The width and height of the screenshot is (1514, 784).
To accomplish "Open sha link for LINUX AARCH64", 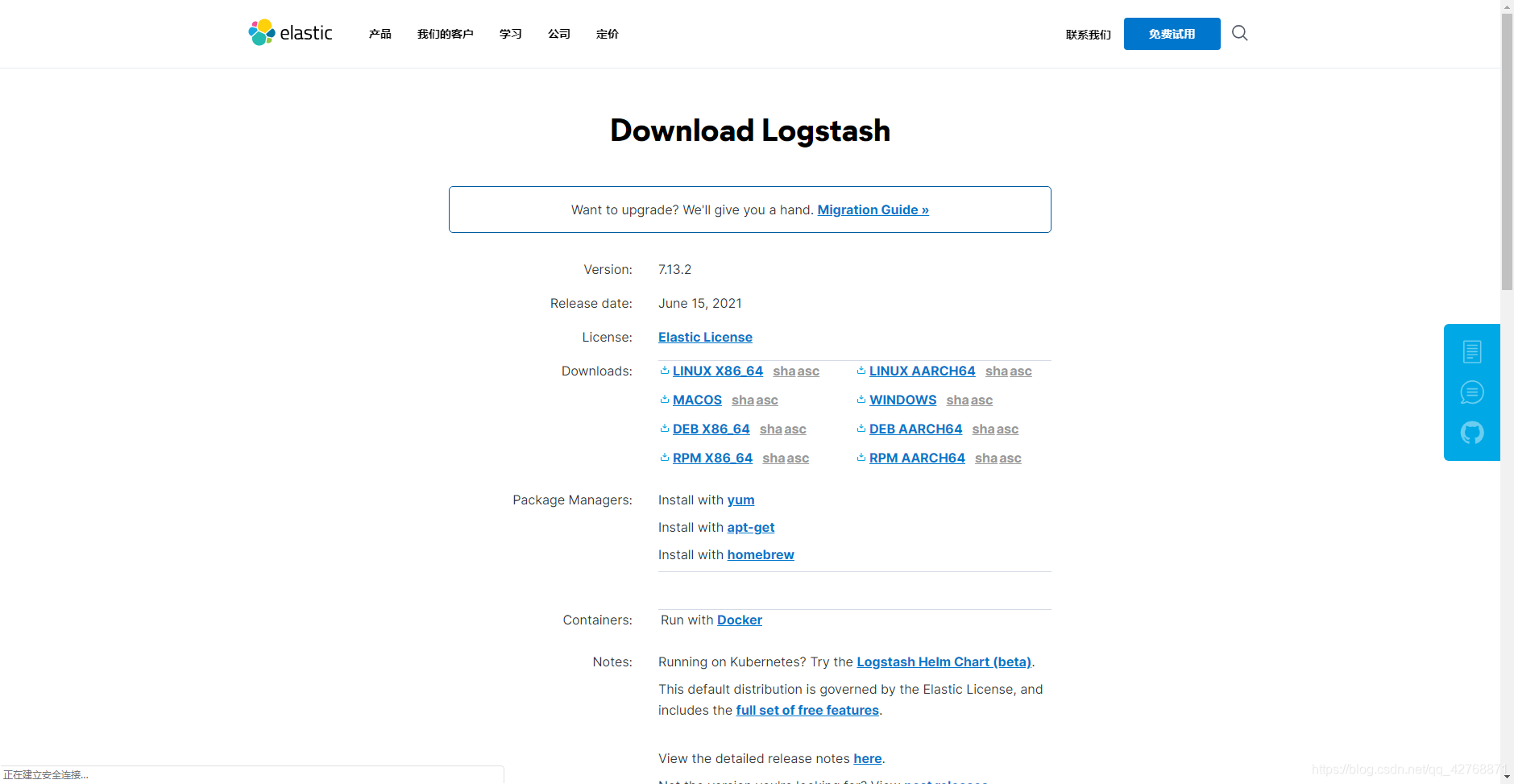I will [997, 371].
